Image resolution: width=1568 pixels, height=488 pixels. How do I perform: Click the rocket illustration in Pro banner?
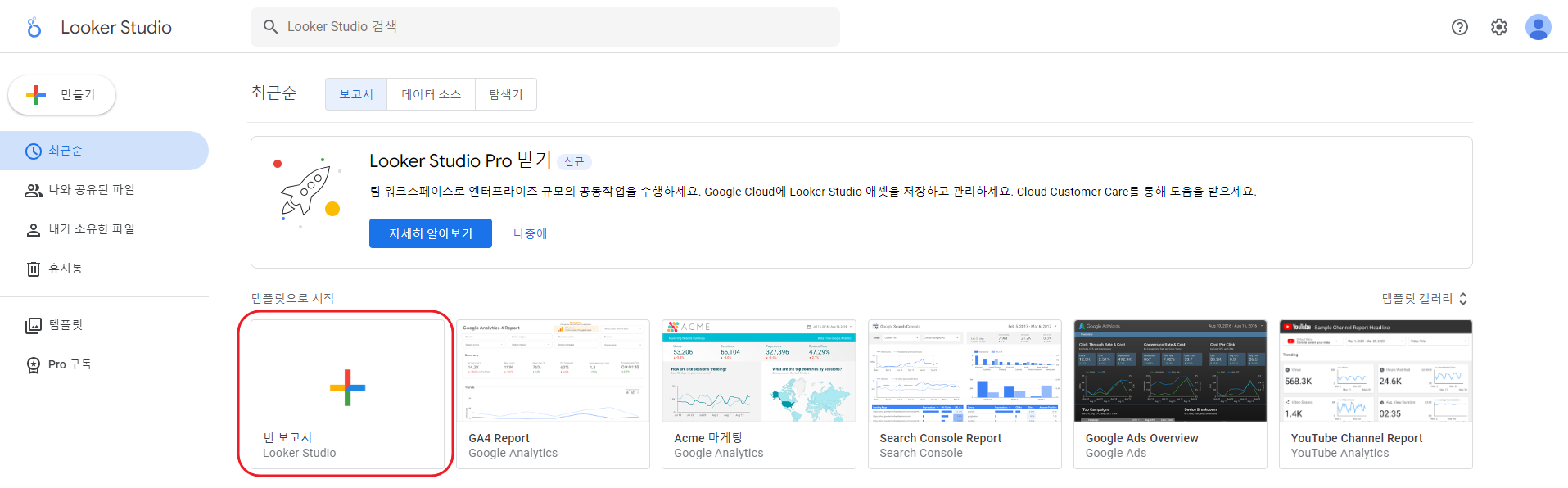307,193
